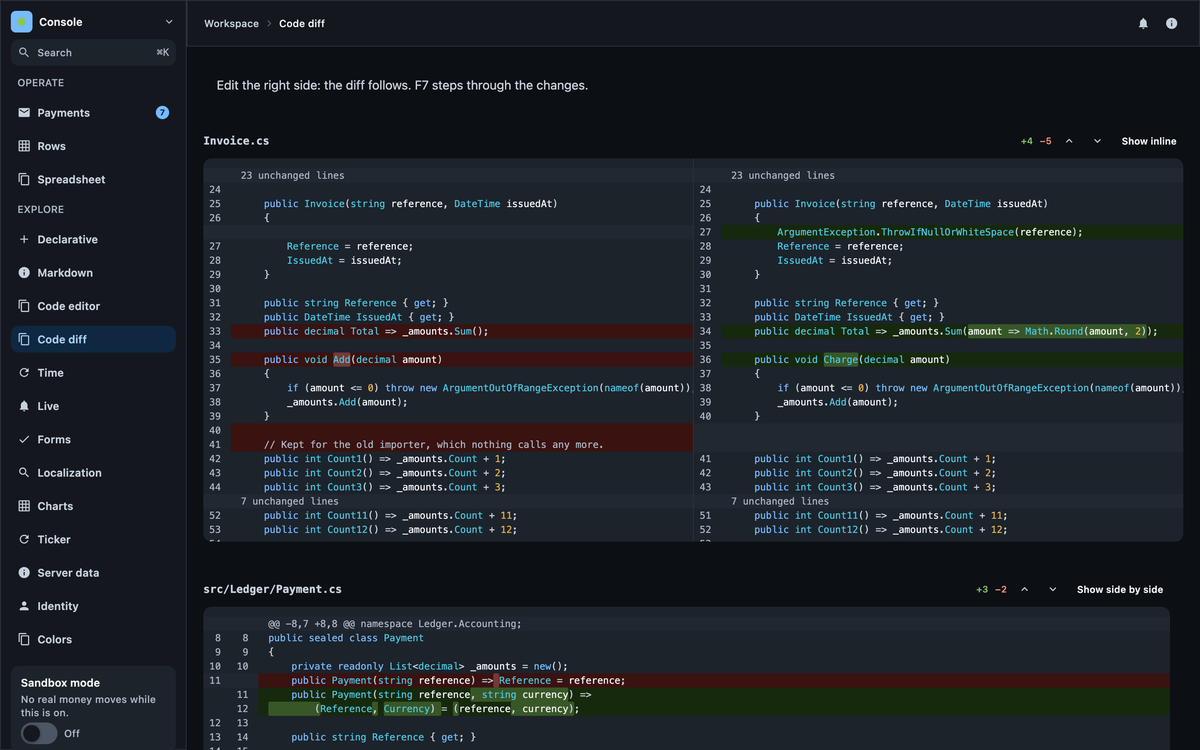Click the namespace Ledger.Accounting hunk header
The width and height of the screenshot is (1200, 750).
pos(394,623)
